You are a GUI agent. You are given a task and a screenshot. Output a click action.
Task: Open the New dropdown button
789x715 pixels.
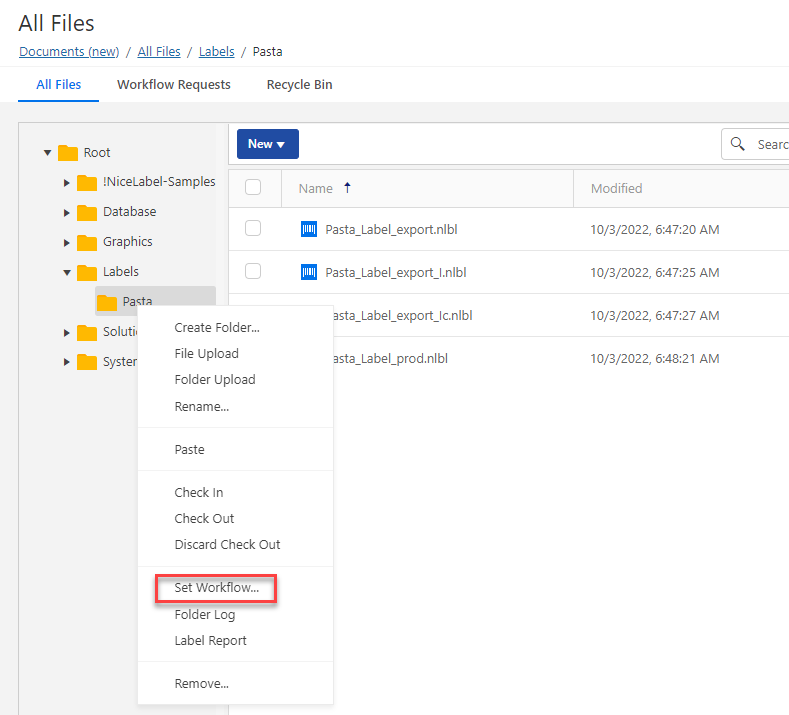[x=267, y=144]
